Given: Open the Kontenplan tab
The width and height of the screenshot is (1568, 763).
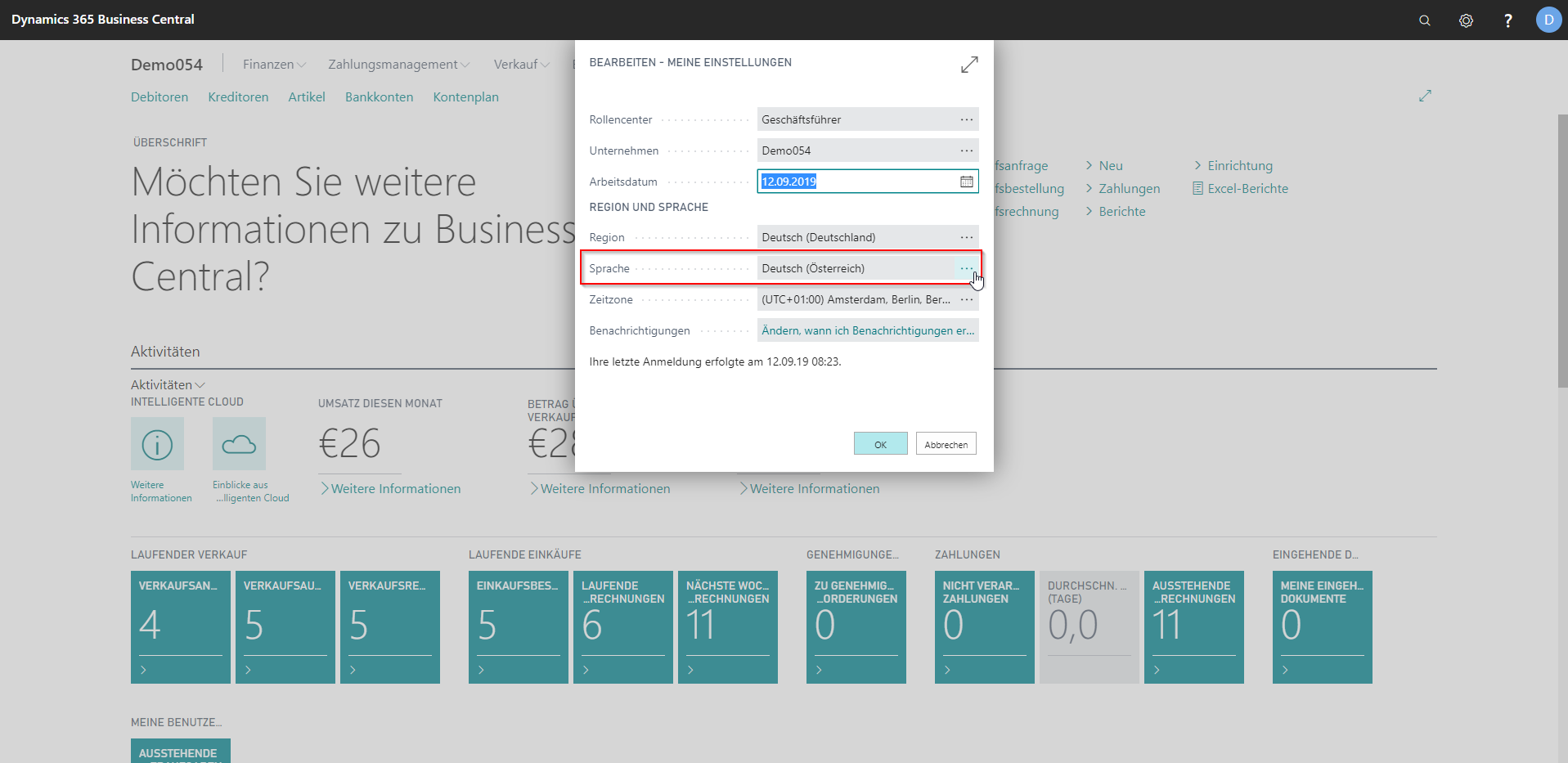Looking at the screenshot, I should pyautogui.click(x=465, y=96).
